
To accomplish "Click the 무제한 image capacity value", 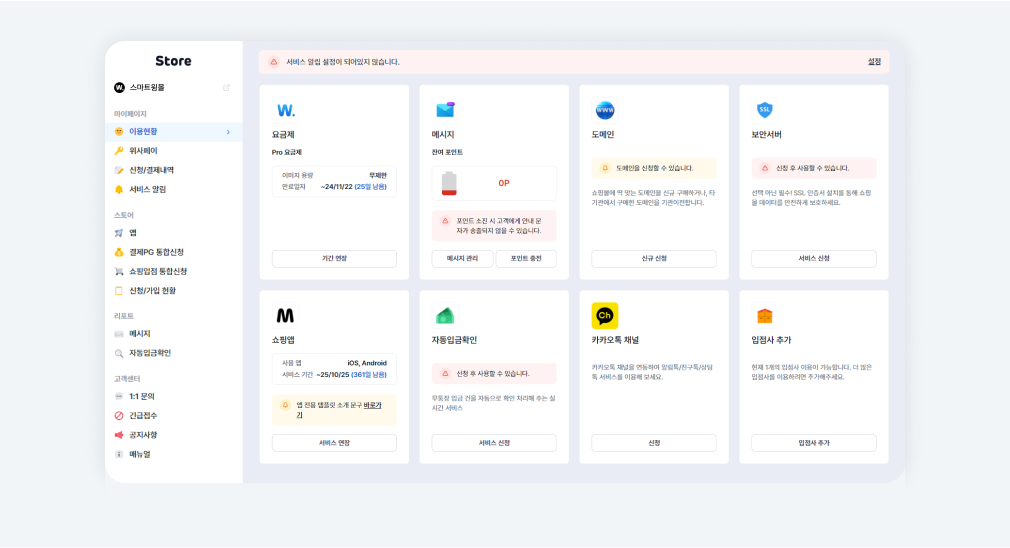I will coord(377,175).
